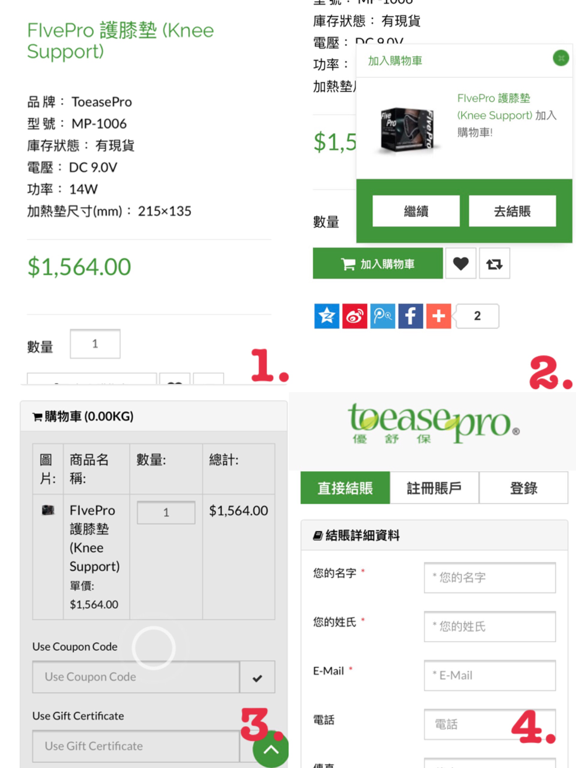576x768 pixels.
Task: Select 註冊賬戶 tab
Action: [434, 488]
